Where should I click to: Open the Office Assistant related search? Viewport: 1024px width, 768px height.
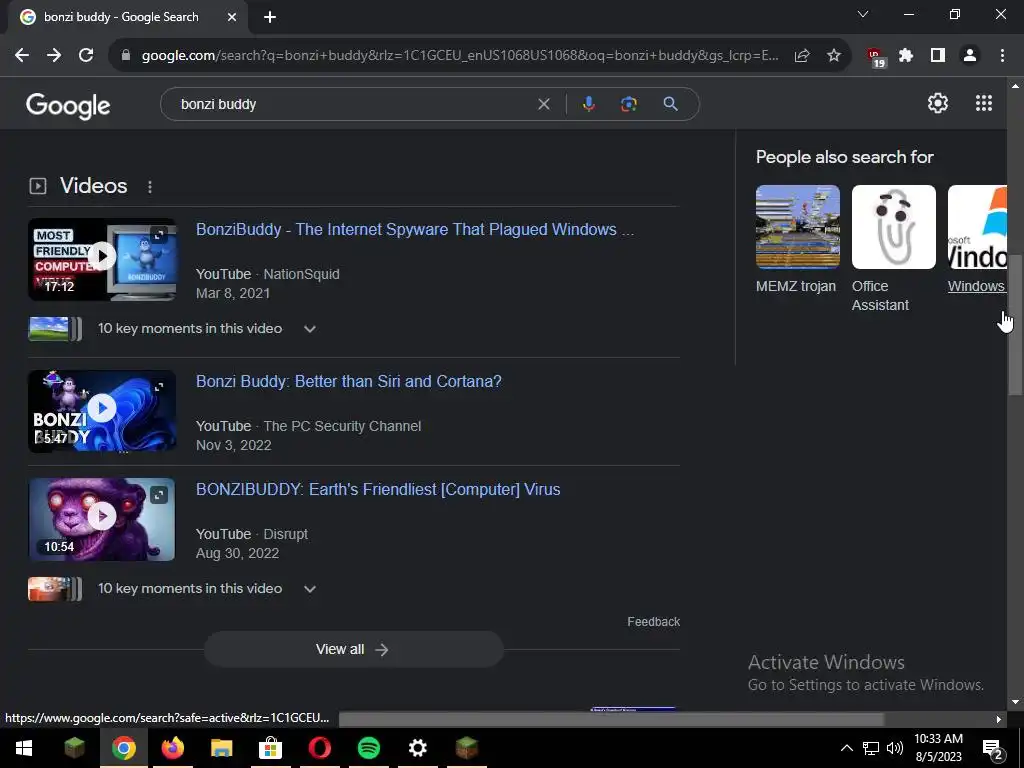coord(893,249)
